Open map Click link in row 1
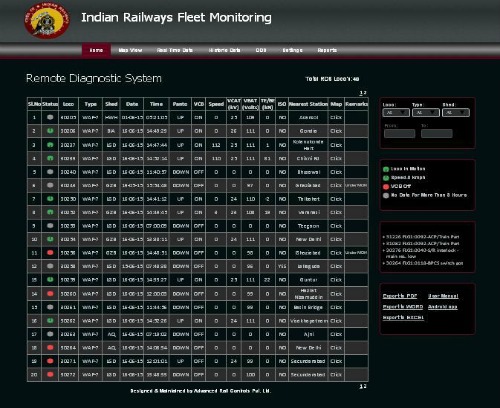500x408 pixels. [336, 117]
